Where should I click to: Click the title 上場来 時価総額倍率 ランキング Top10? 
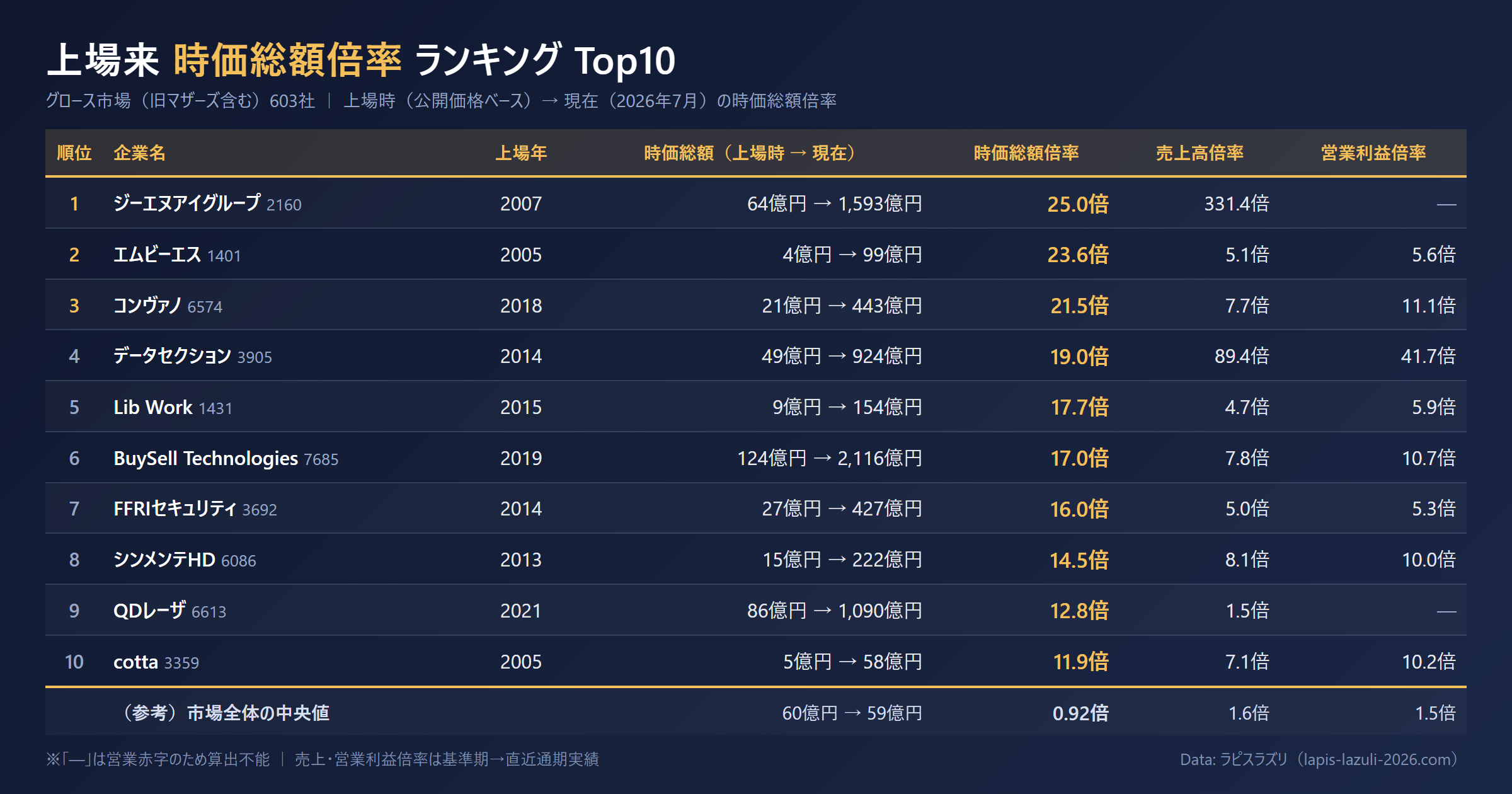click(361, 60)
